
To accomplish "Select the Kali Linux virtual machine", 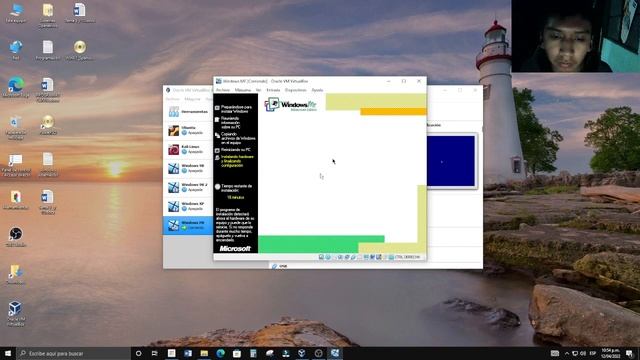I will [188, 149].
